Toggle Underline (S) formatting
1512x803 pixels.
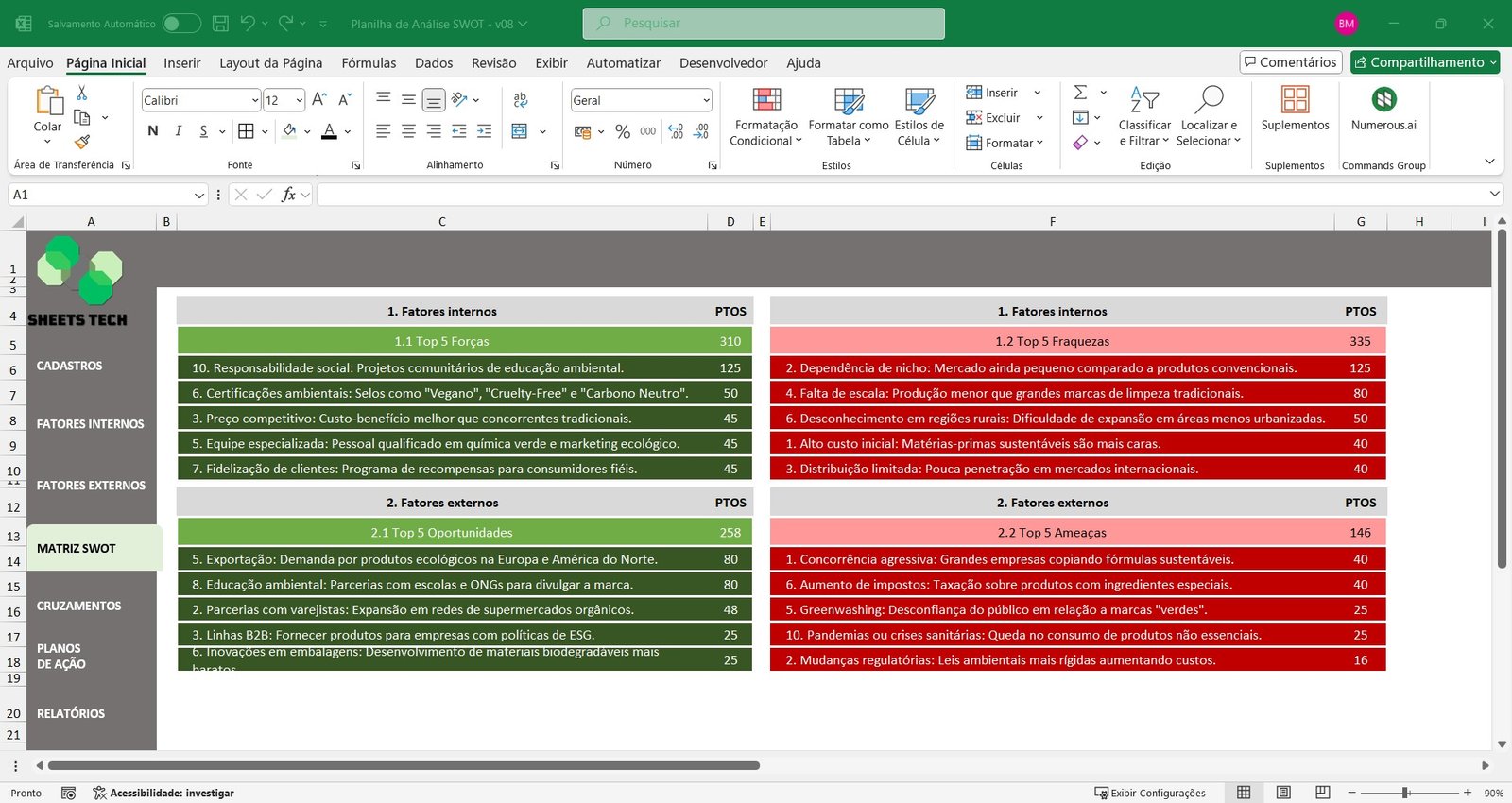pos(203,131)
